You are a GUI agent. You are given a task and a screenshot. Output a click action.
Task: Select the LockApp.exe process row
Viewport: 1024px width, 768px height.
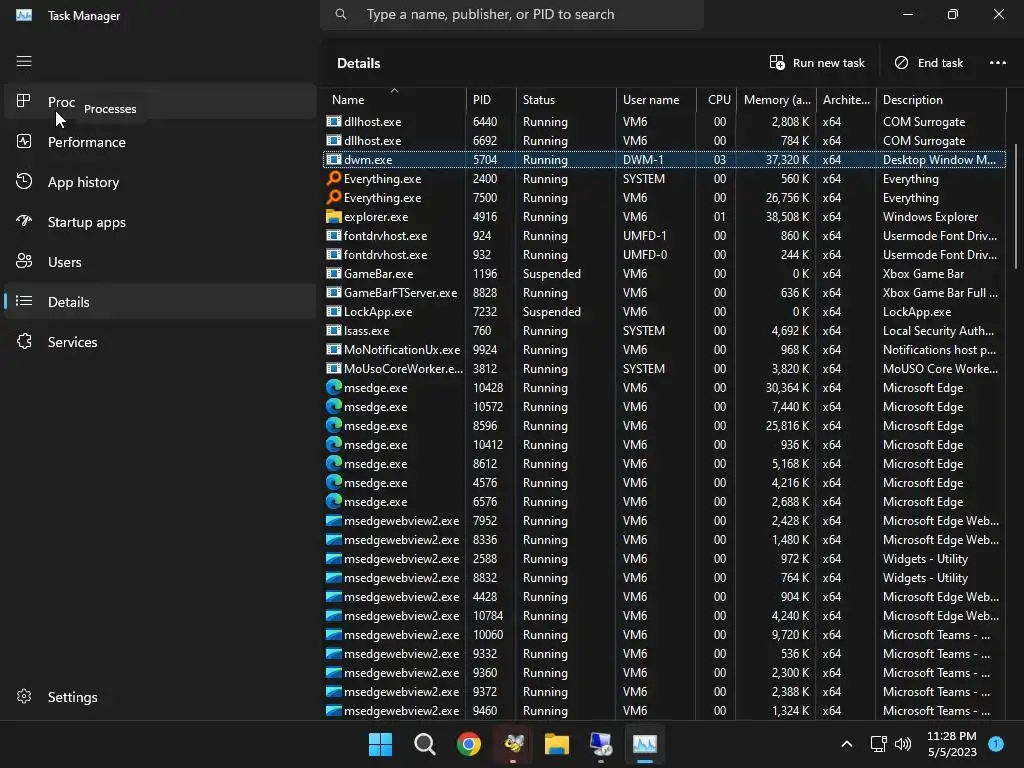[664, 312]
